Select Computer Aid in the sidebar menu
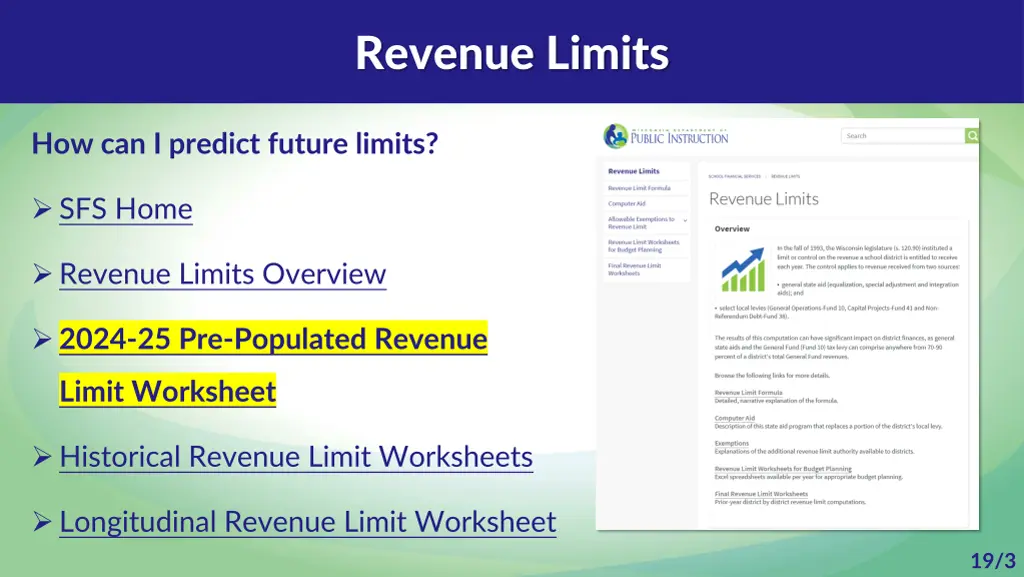 (x=626, y=204)
